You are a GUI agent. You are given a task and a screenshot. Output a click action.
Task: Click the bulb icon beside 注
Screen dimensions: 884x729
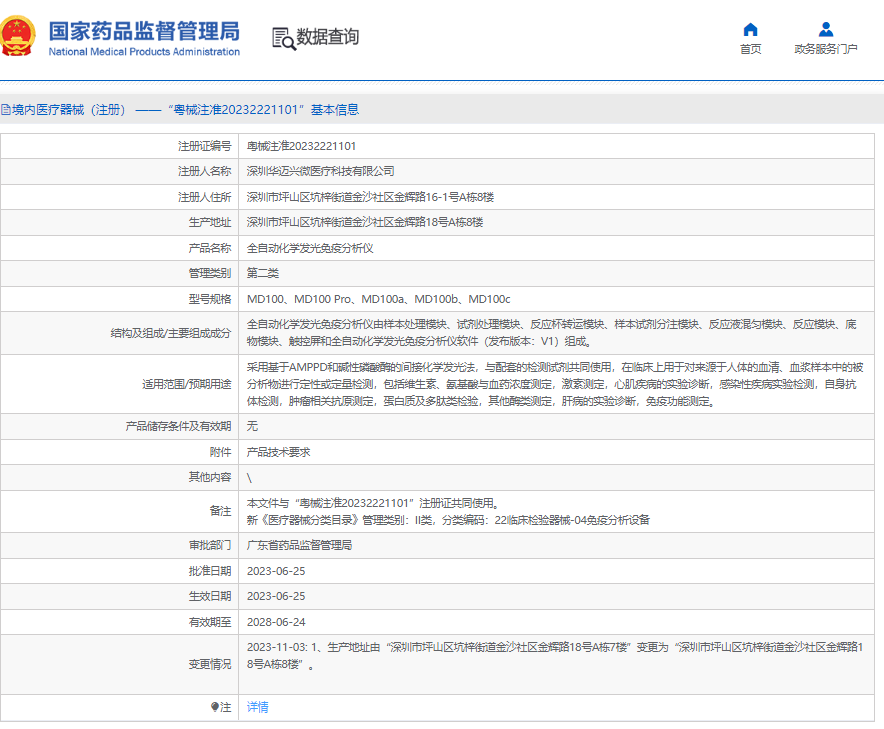[x=215, y=707]
